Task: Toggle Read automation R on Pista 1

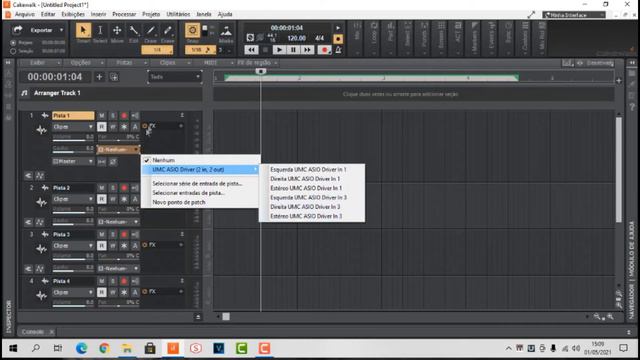Action: [x=102, y=127]
